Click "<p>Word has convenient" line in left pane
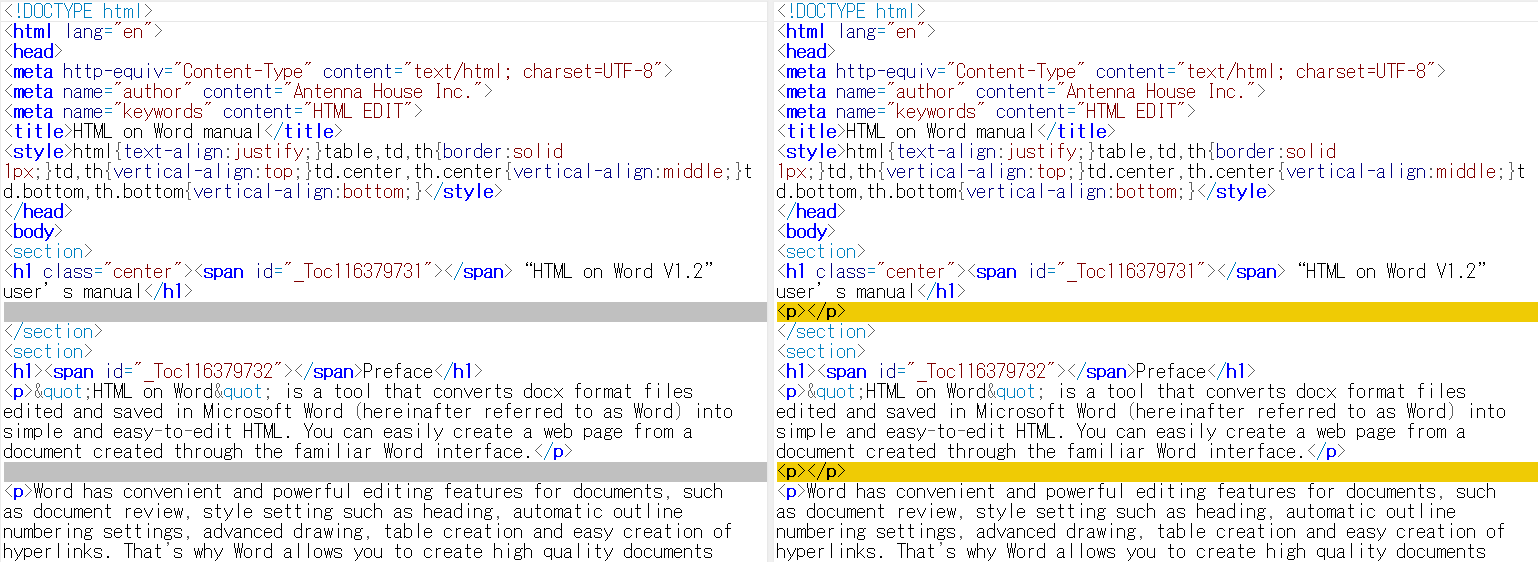1538x562 pixels. [363, 491]
